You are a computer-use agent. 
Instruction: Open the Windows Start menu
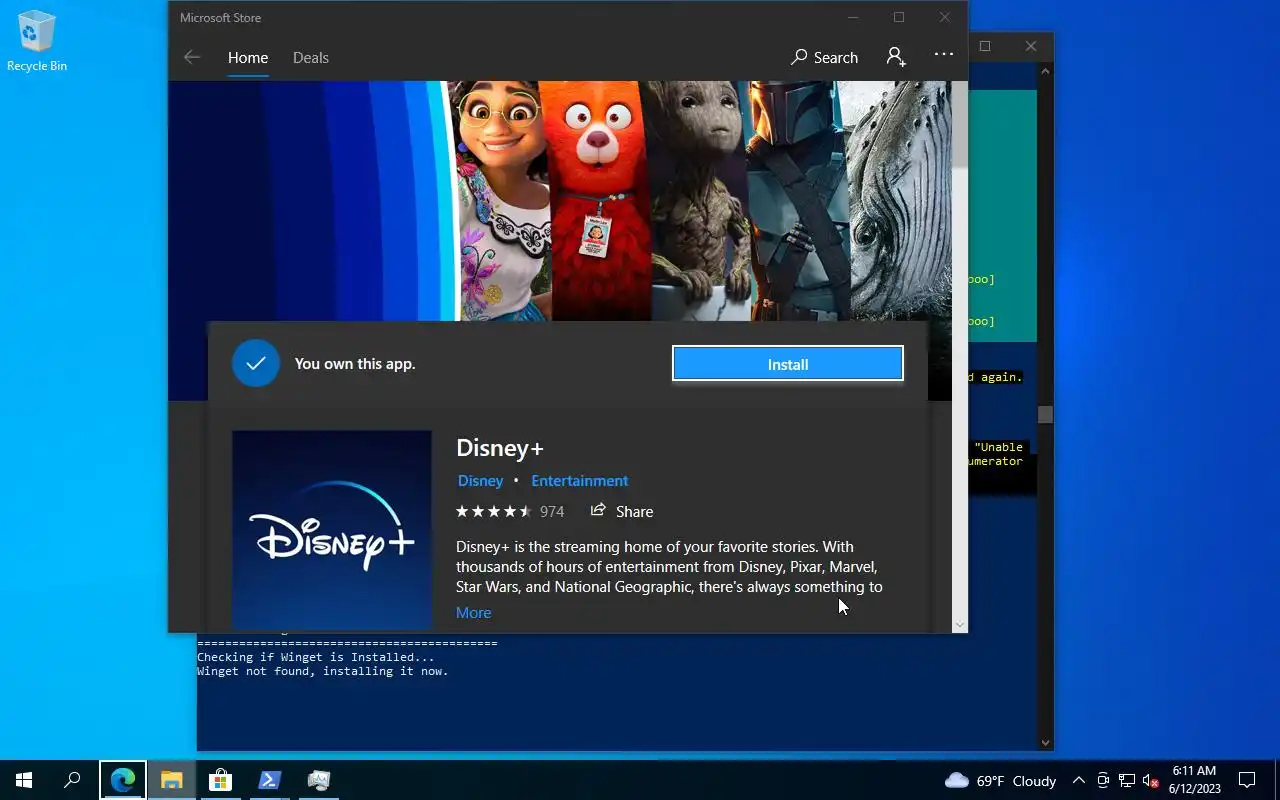pos(24,780)
